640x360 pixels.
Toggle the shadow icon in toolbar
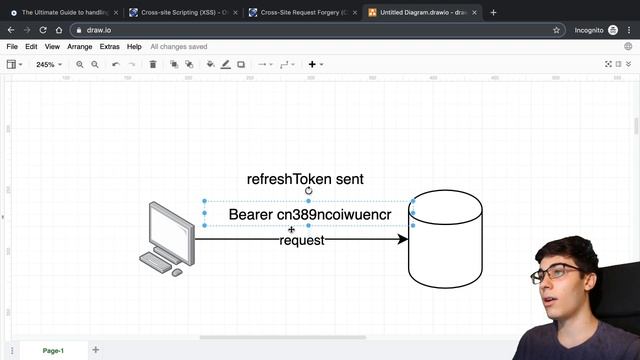(241, 64)
